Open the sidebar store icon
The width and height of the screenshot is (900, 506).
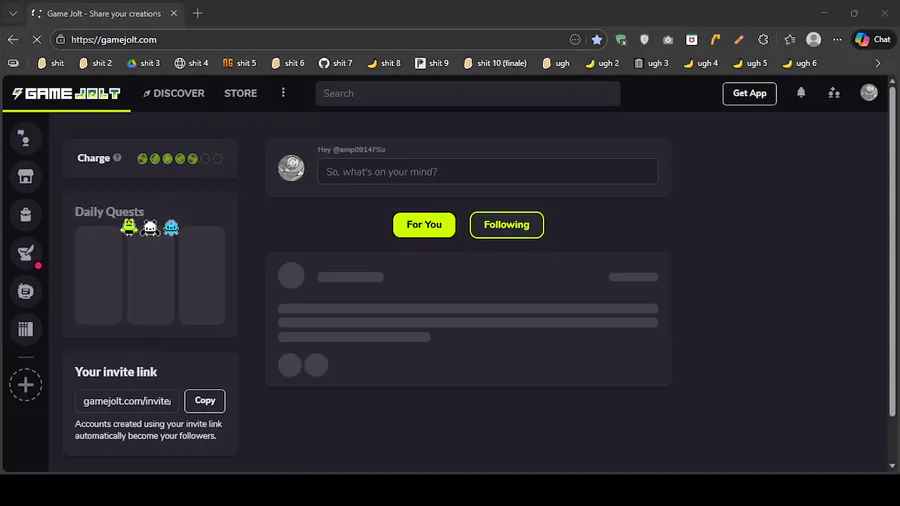click(x=25, y=176)
